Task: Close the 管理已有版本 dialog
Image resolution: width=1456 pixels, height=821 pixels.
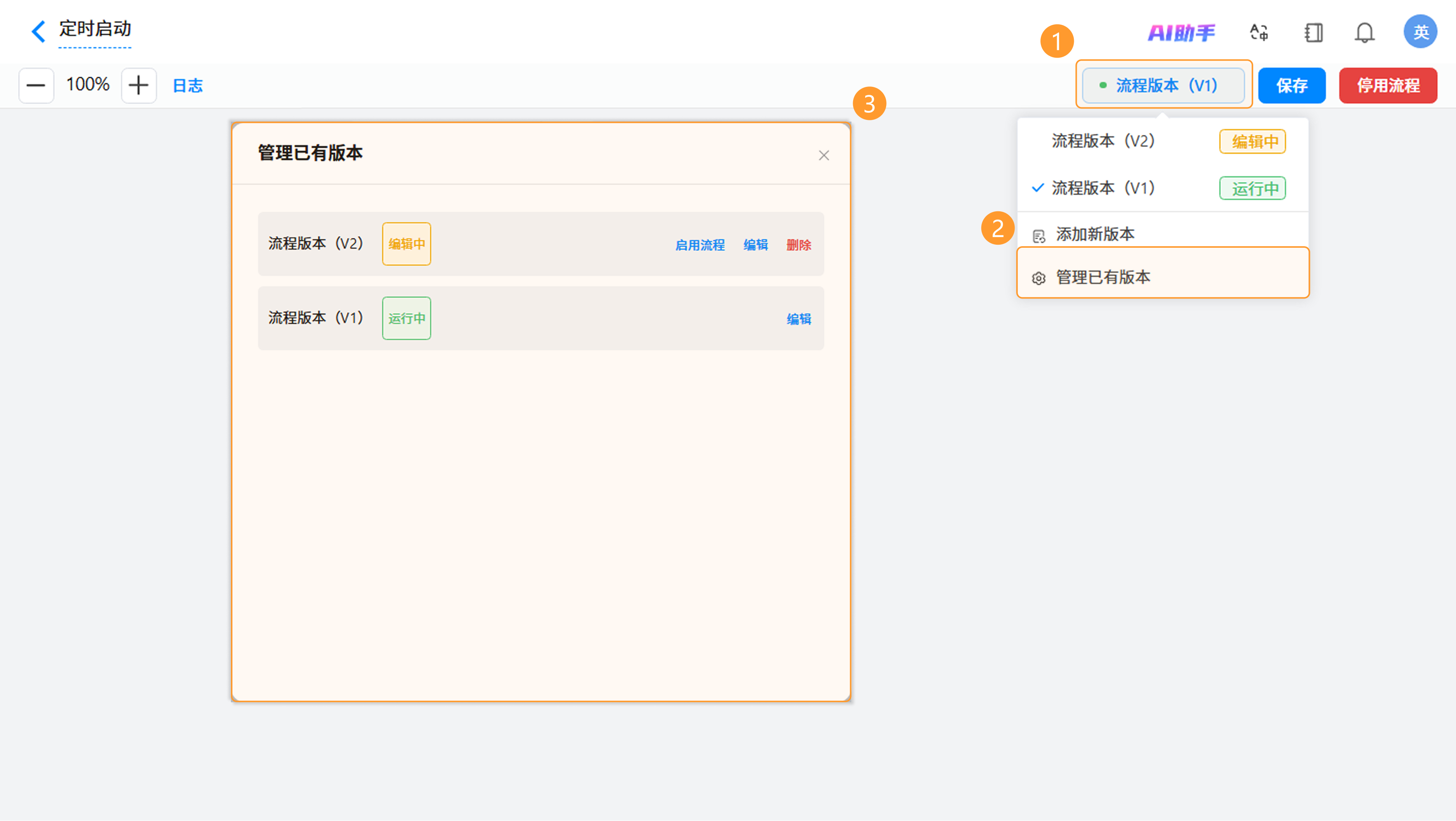Action: click(x=824, y=156)
